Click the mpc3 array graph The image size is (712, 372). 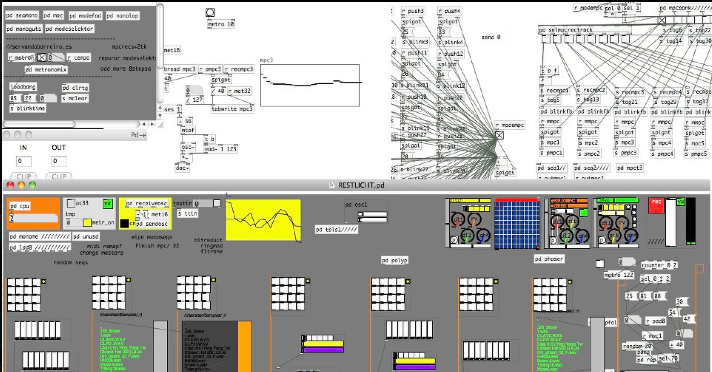pos(310,85)
